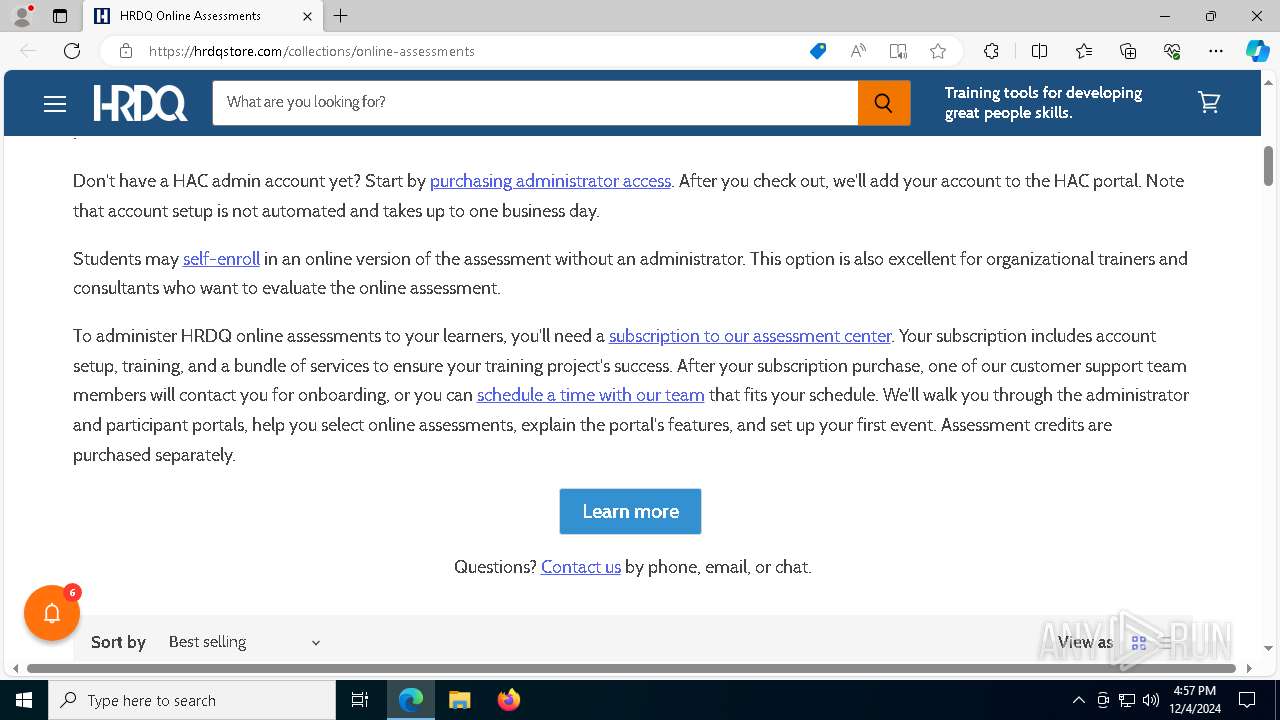Click the taskbar 'Type here to search' box
Viewport: 1280px width, 720px height.
tap(192, 700)
